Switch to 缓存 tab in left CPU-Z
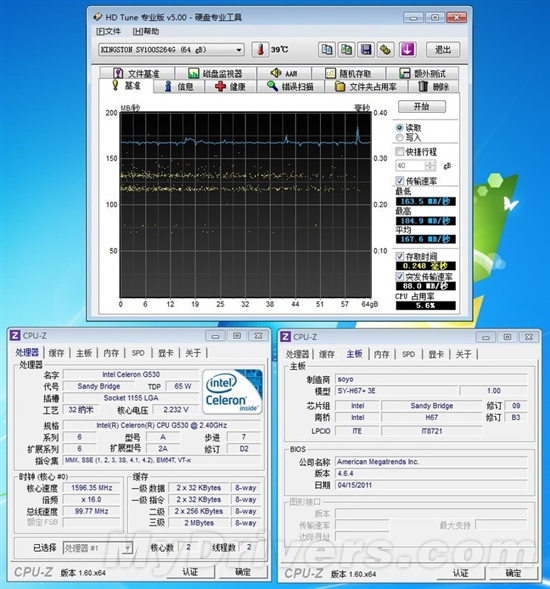This screenshot has height=589, width=550. [x=56, y=353]
